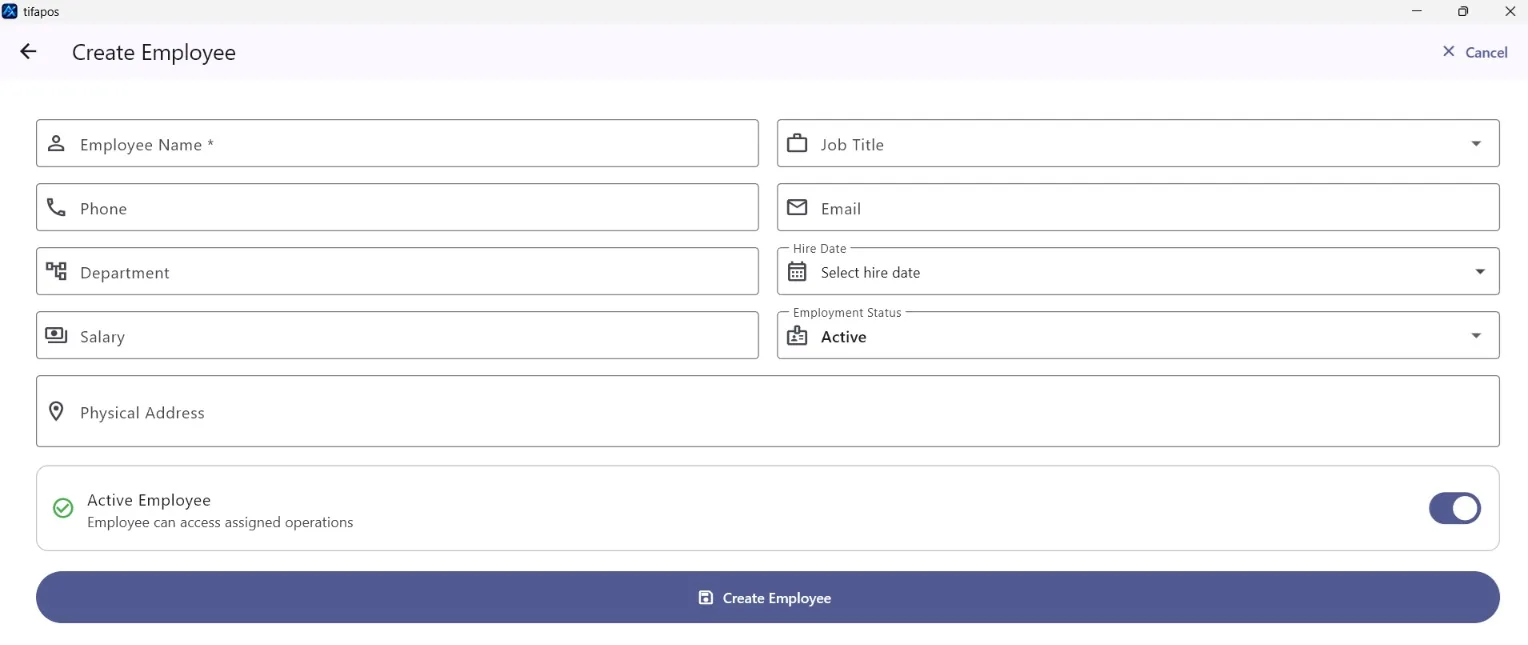The width and height of the screenshot is (1528, 645).
Task: Minimize the tifapos window
Action: point(1417,11)
